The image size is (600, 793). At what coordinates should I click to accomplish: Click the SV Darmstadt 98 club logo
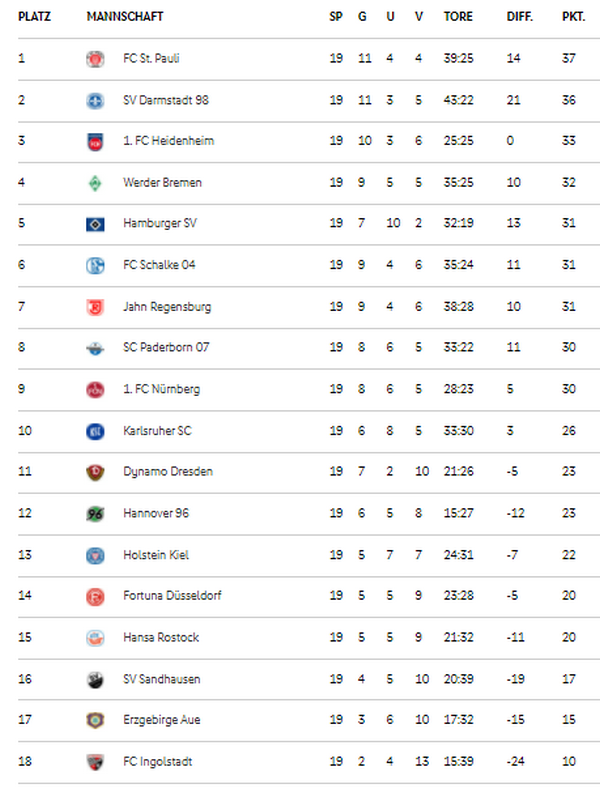pos(95,101)
